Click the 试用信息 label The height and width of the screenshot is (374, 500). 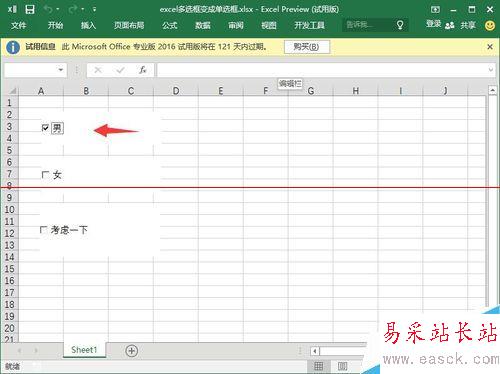click(x=41, y=47)
